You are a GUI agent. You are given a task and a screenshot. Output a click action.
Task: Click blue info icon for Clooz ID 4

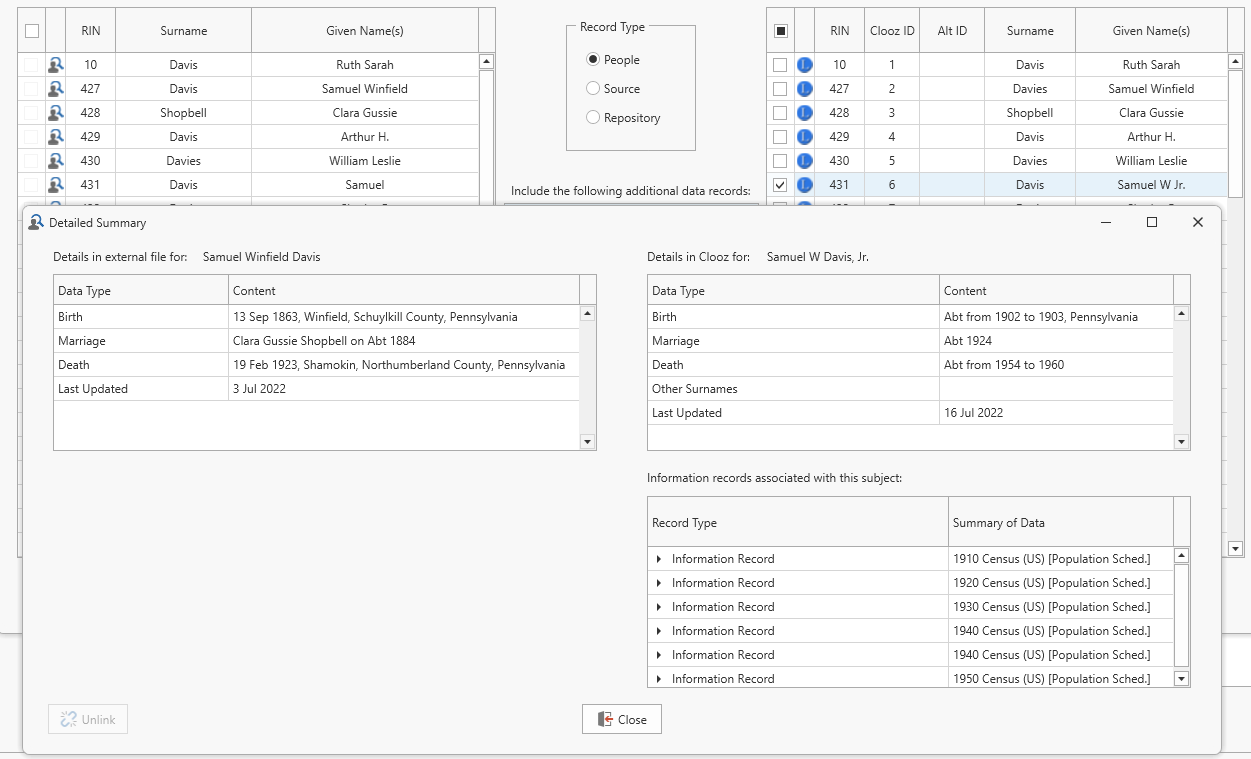(805, 137)
